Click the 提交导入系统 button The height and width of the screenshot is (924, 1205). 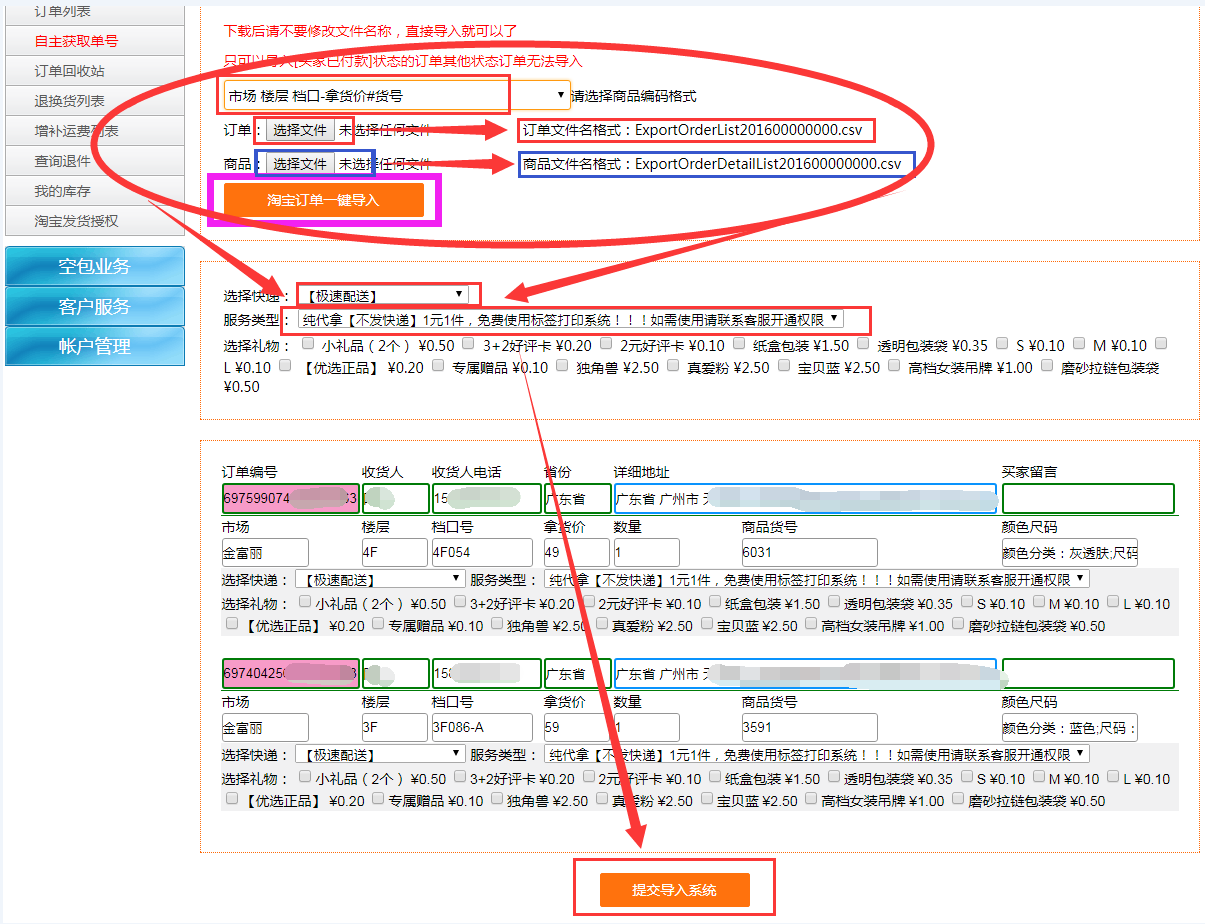[674, 889]
